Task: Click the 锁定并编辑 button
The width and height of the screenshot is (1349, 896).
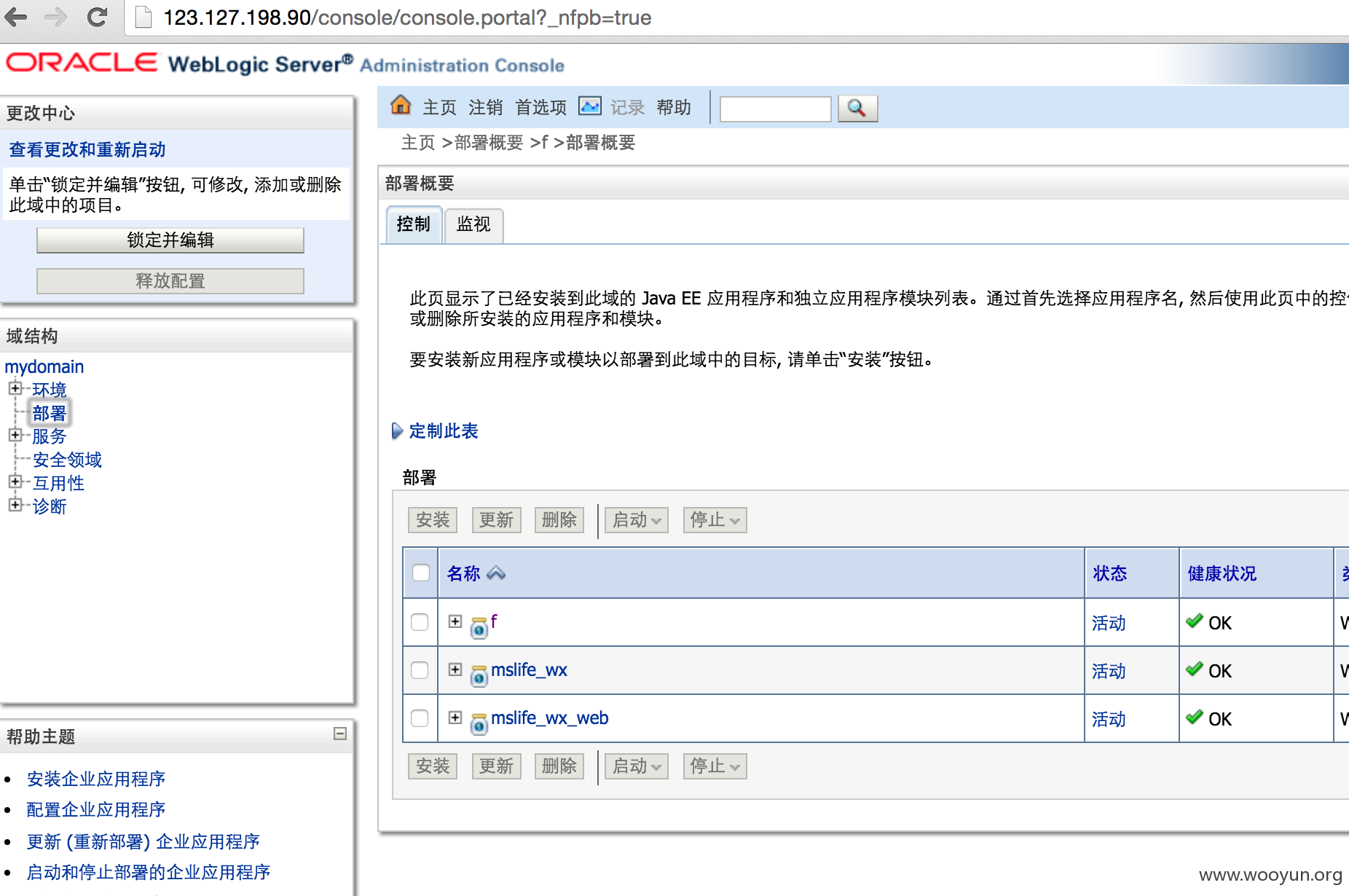Action: point(170,240)
